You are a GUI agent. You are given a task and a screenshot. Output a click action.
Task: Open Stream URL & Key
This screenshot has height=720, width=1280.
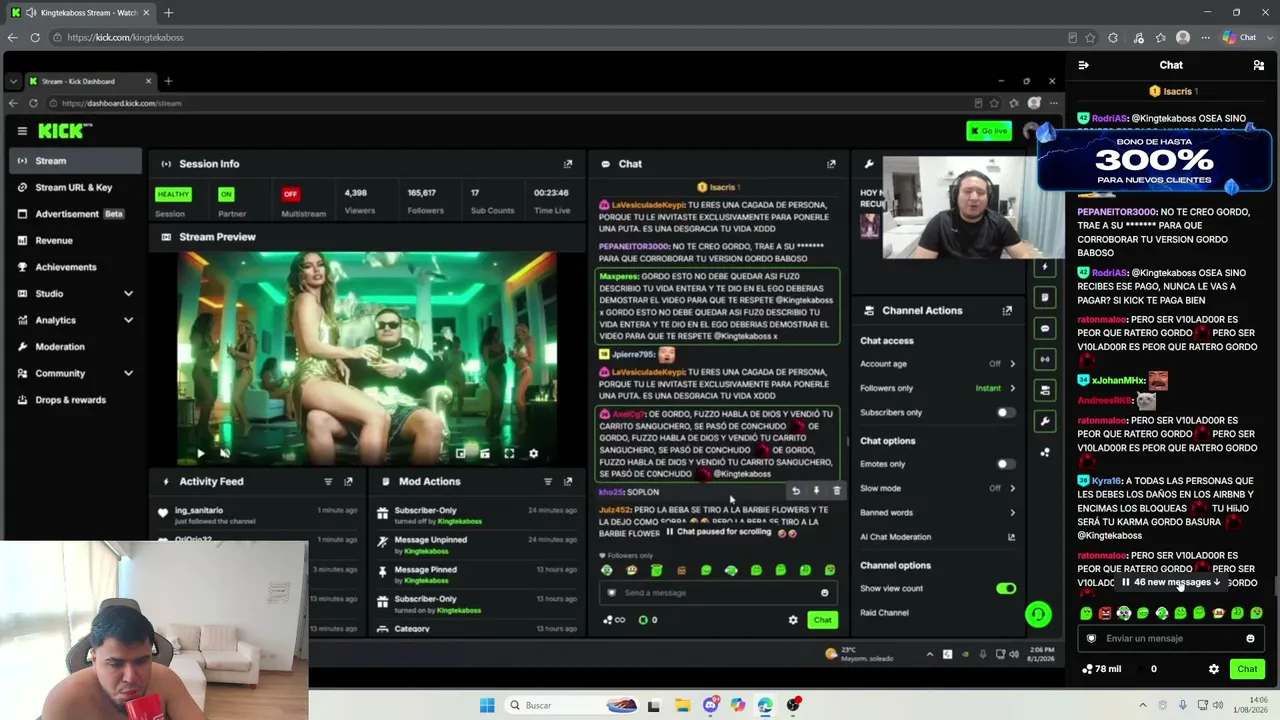coord(76,187)
